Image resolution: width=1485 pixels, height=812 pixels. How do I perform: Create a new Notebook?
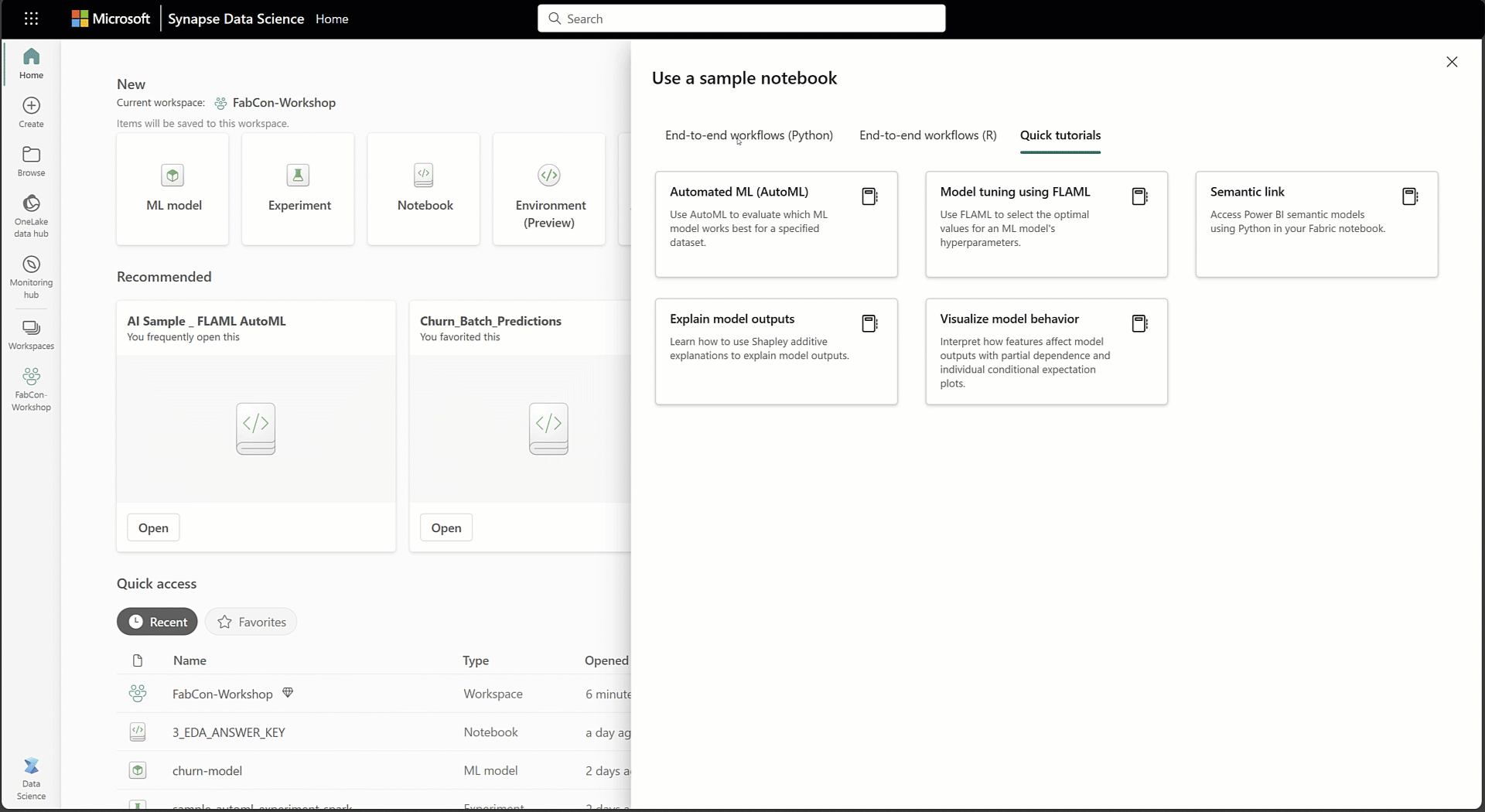point(424,189)
